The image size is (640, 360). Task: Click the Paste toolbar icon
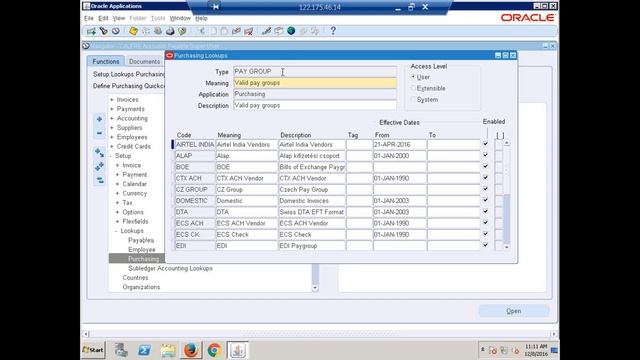tap(224, 31)
